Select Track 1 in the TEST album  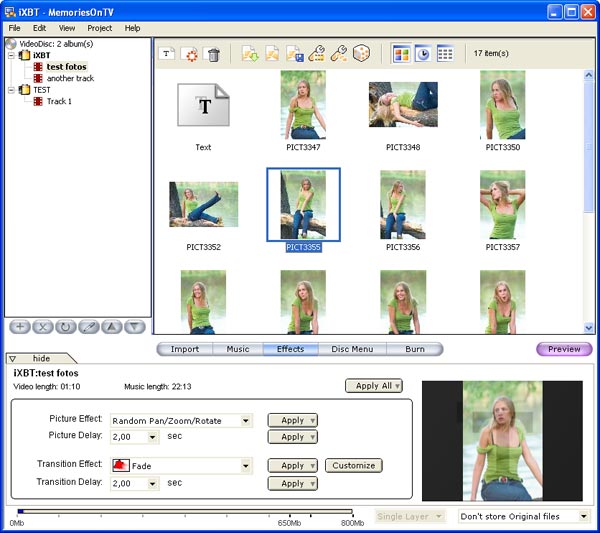coord(59,101)
